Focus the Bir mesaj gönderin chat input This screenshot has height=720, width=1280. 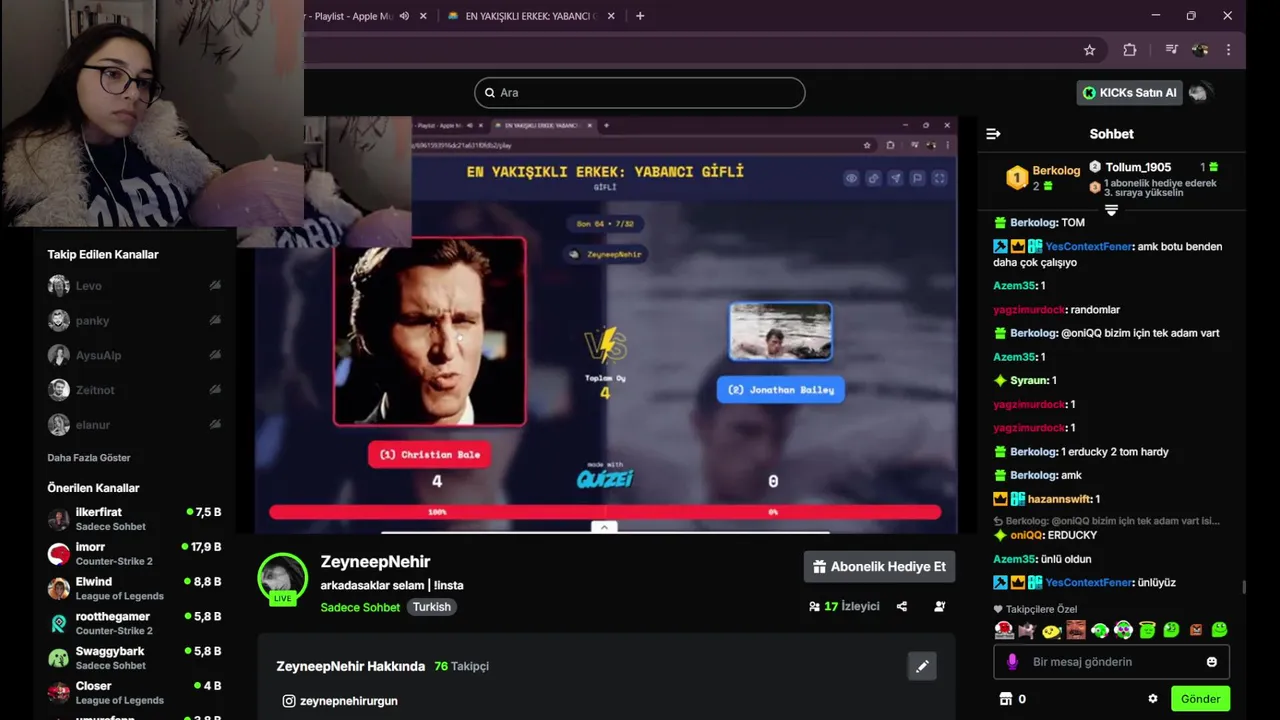pyautogui.click(x=1110, y=662)
